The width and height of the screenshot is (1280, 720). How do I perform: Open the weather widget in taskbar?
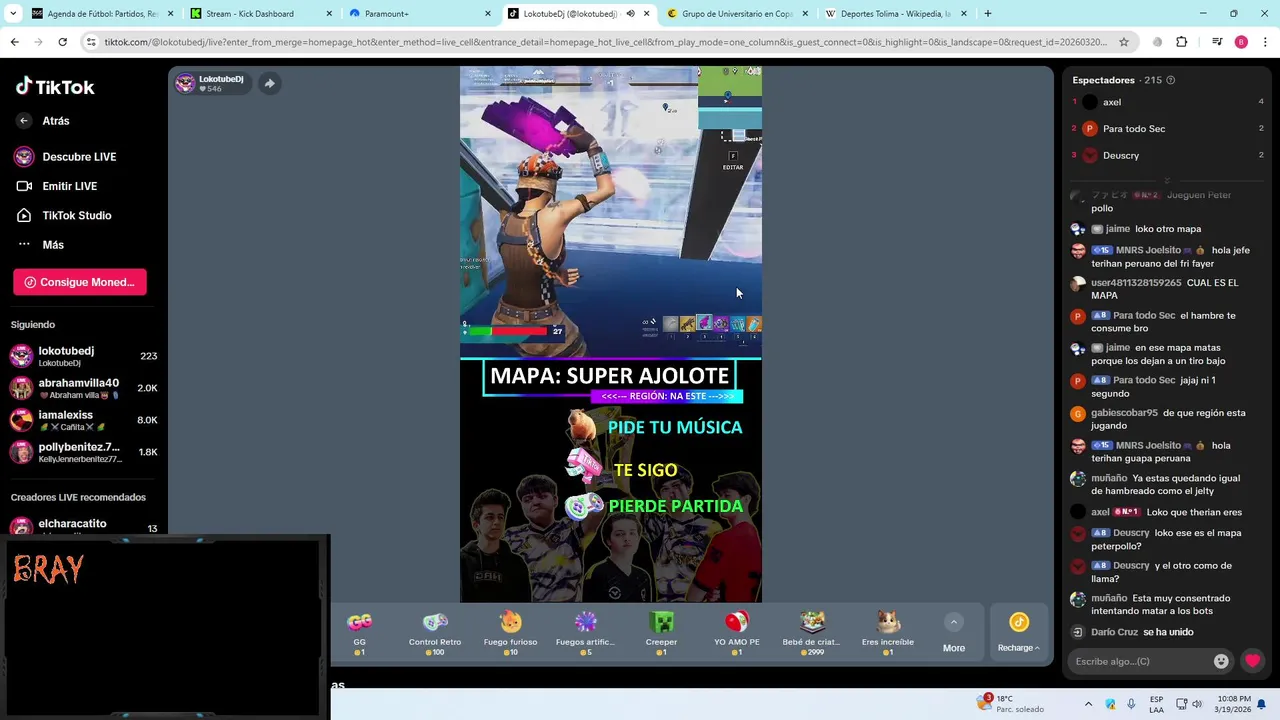tap(1012, 704)
